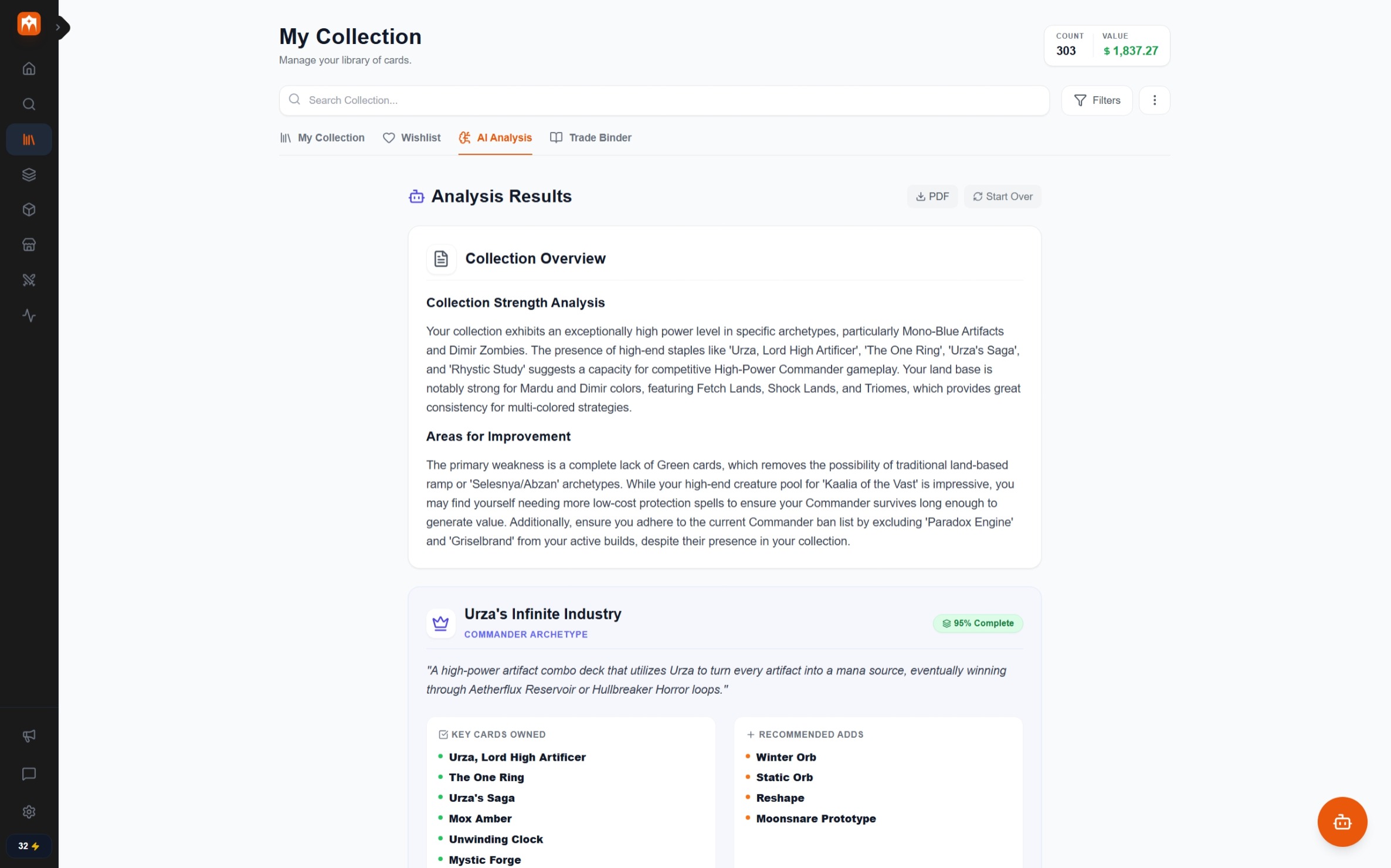
Task: Open the Home icon in sidebar
Action: [x=29, y=69]
